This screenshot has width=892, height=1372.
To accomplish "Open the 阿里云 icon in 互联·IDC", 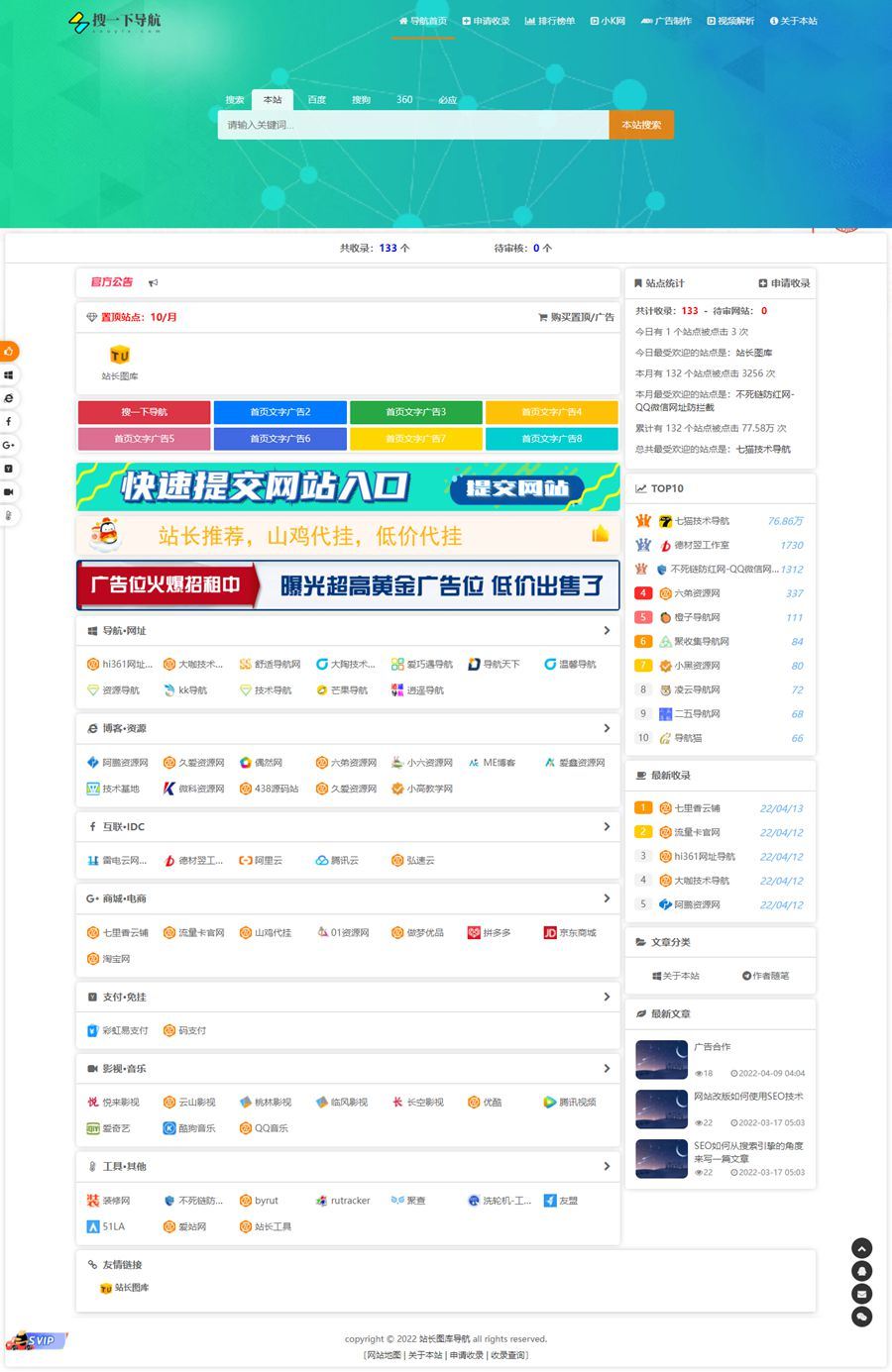I will (250, 860).
